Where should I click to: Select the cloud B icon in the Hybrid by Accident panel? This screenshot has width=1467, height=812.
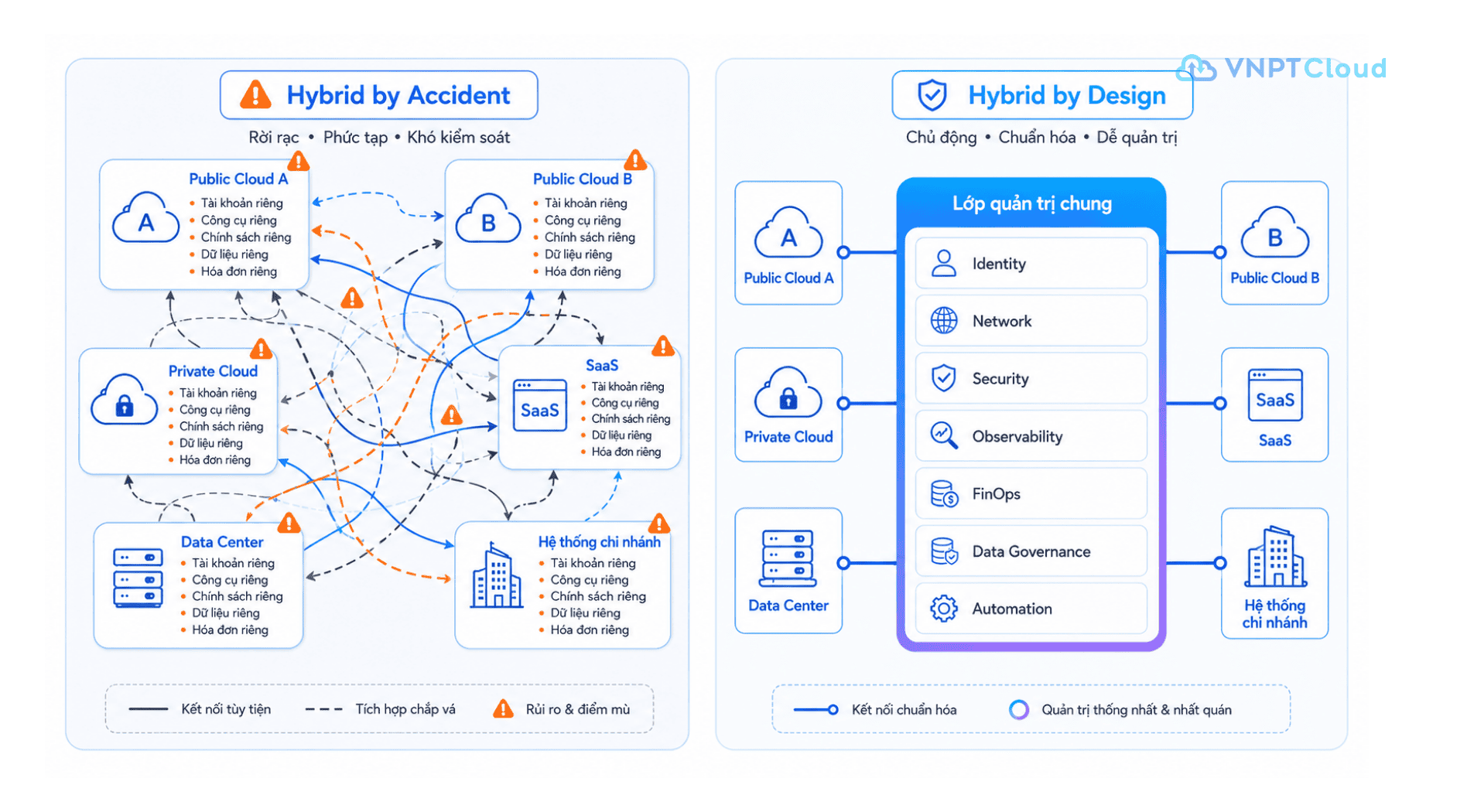[x=488, y=219]
